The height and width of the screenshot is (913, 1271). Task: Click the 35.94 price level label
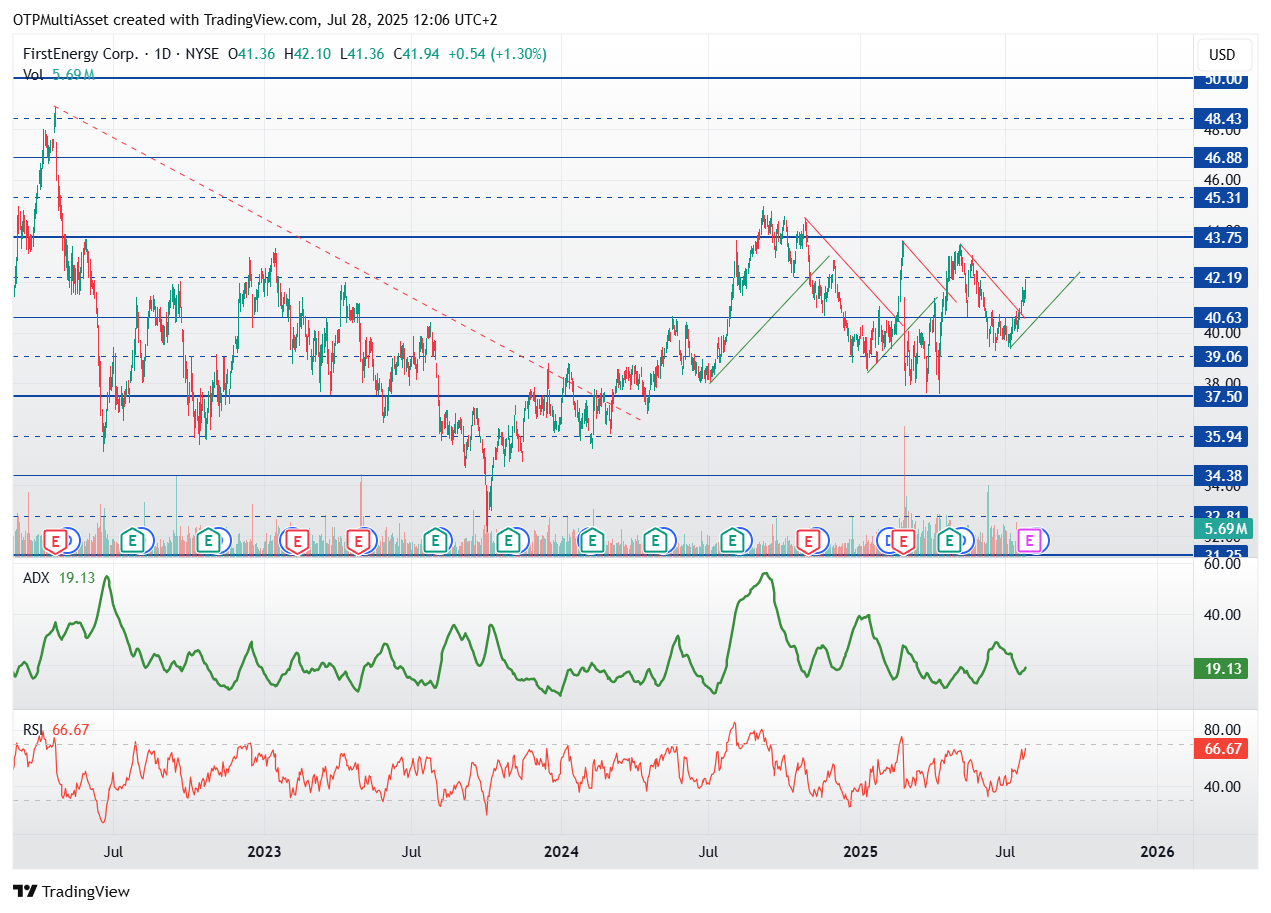[x=1221, y=436]
